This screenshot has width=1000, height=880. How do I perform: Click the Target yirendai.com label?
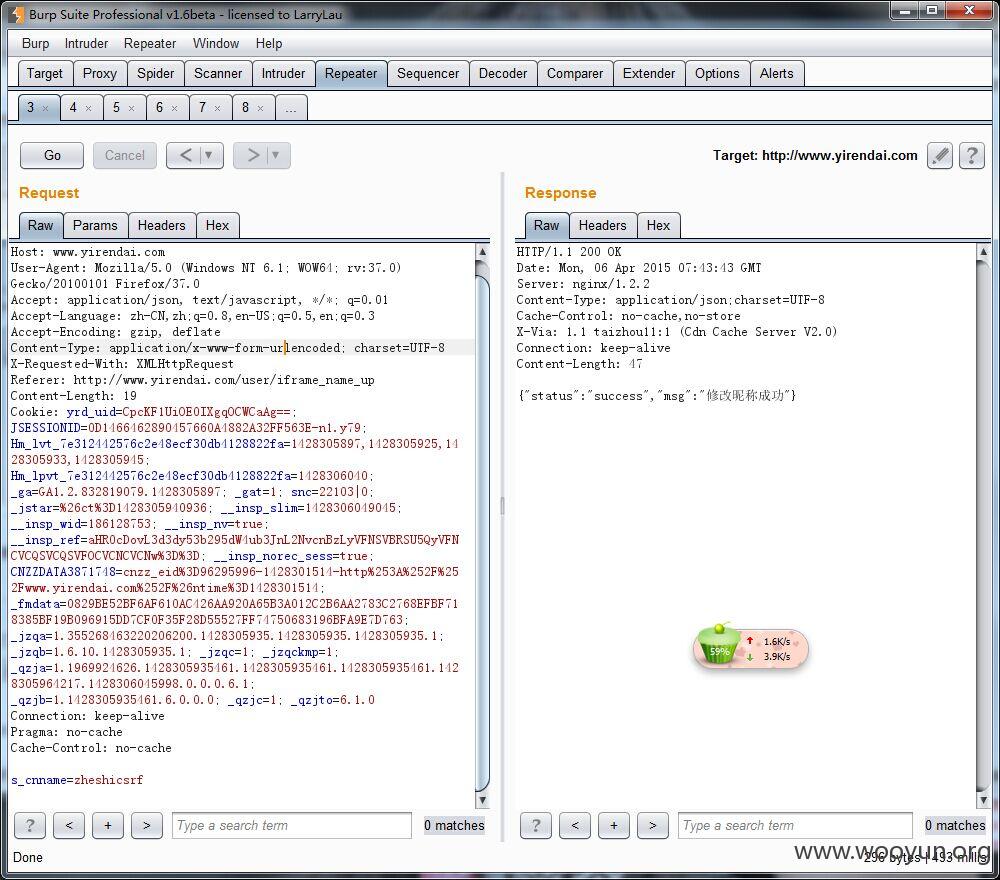[815, 156]
